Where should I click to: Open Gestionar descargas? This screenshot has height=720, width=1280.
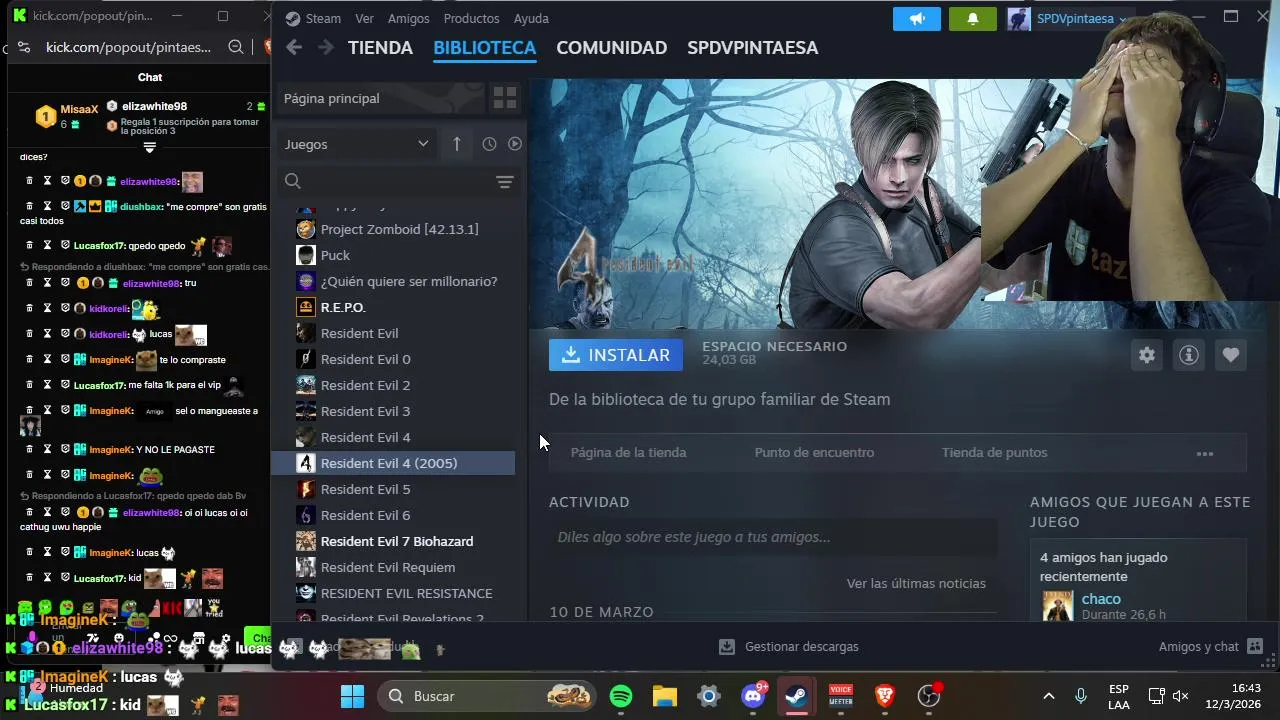click(789, 647)
